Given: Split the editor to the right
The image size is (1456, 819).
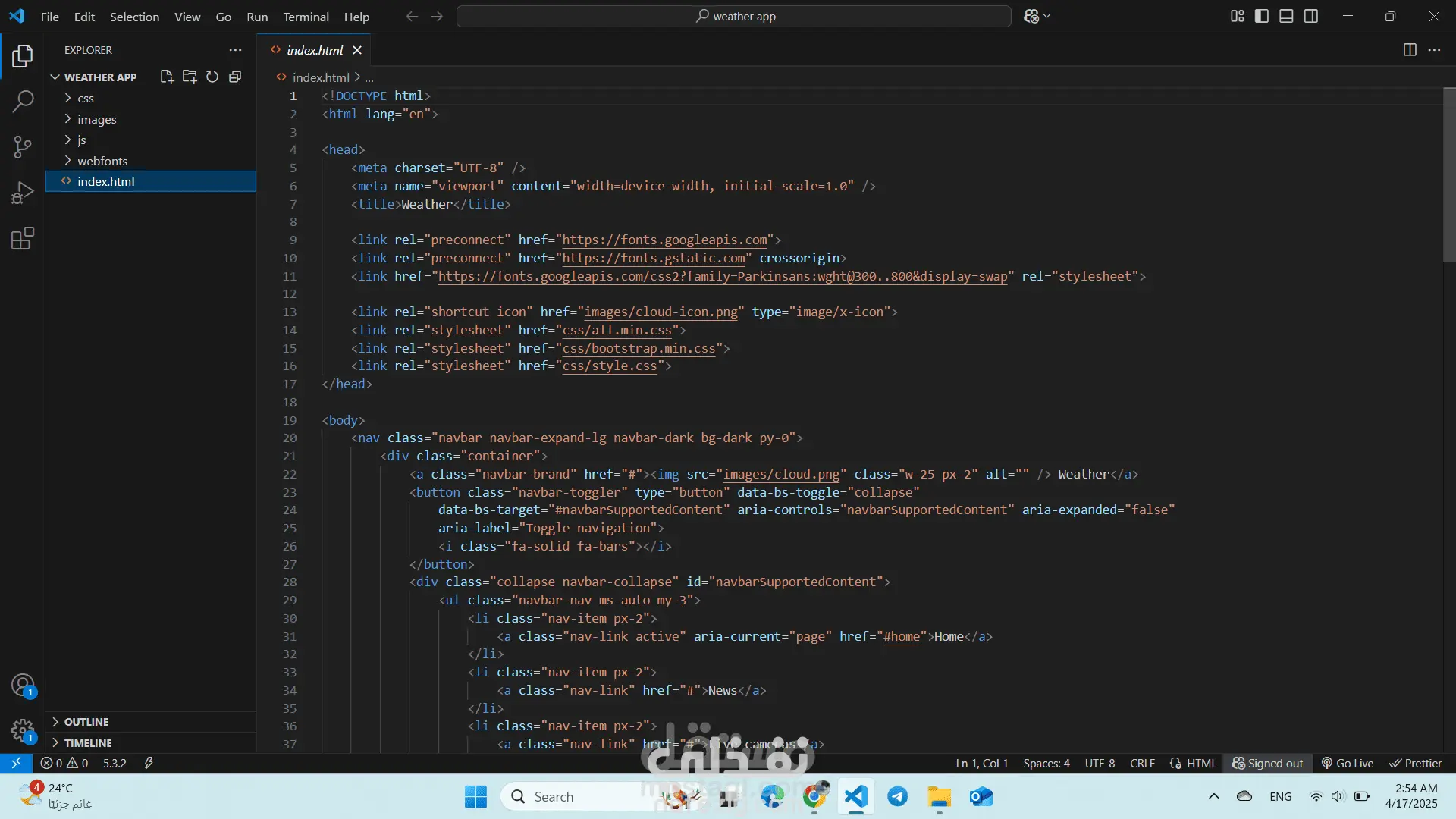Looking at the screenshot, I should coord(1410,50).
